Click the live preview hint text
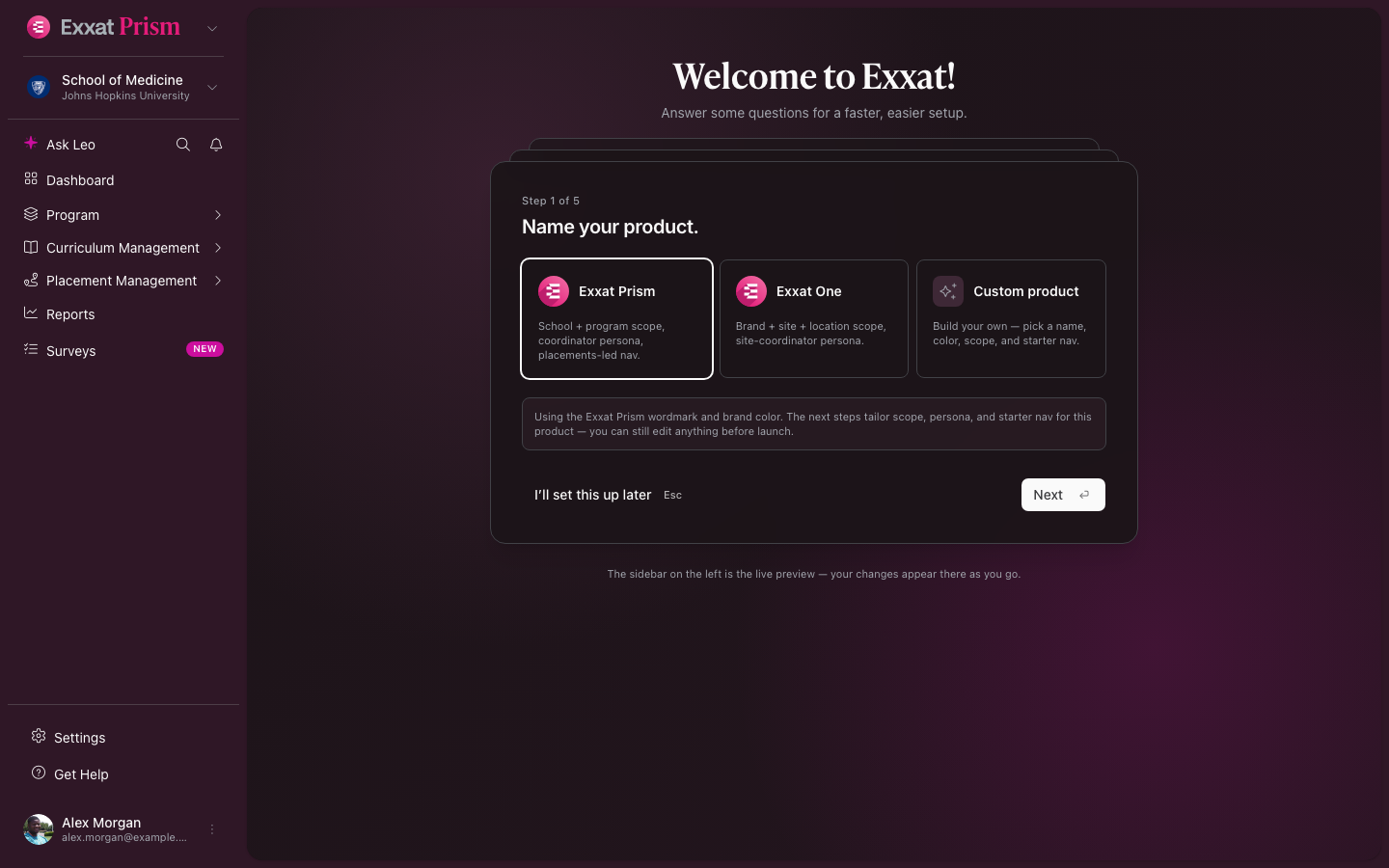The width and height of the screenshot is (1389, 868). coord(814,574)
